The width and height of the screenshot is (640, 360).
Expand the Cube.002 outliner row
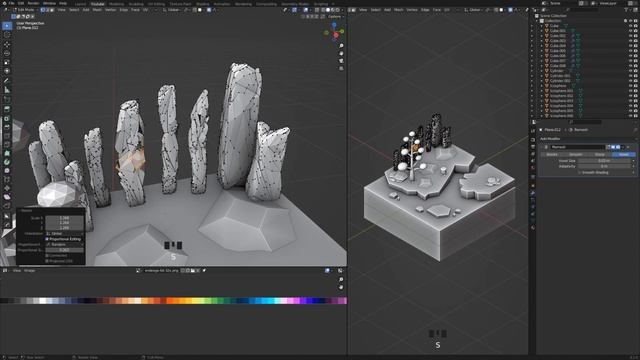(542, 36)
